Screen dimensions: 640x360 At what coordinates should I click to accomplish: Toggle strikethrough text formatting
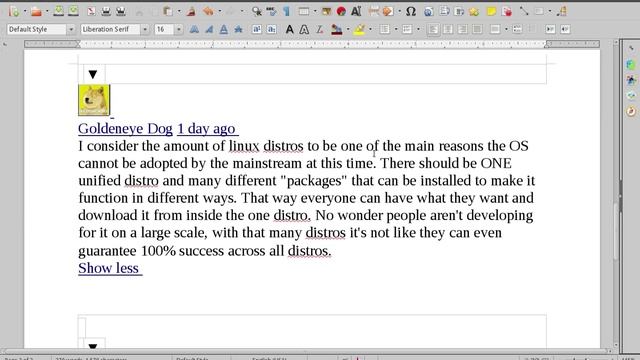(238, 29)
